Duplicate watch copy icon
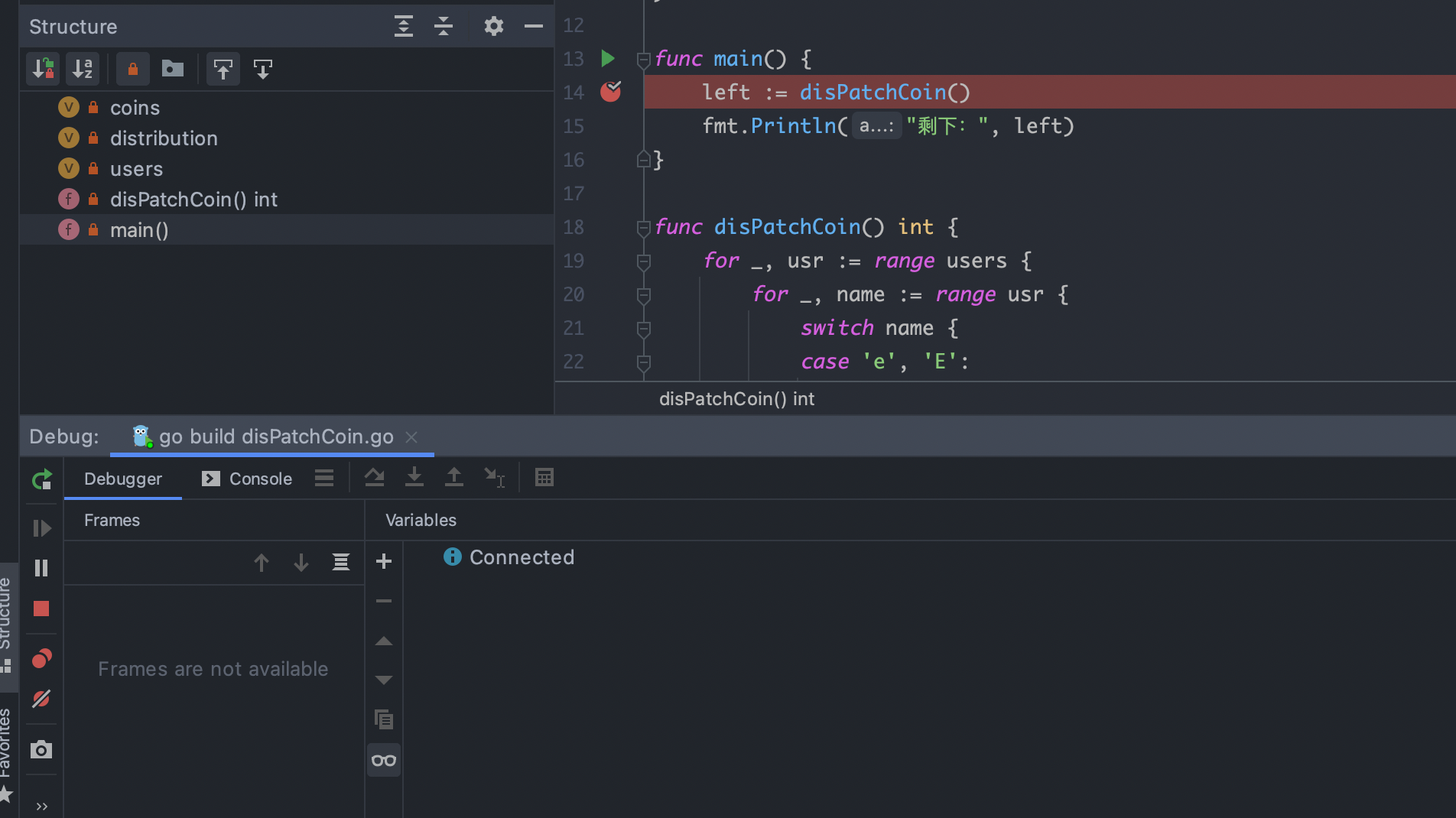This screenshot has height=818, width=1456. (384, 719)
